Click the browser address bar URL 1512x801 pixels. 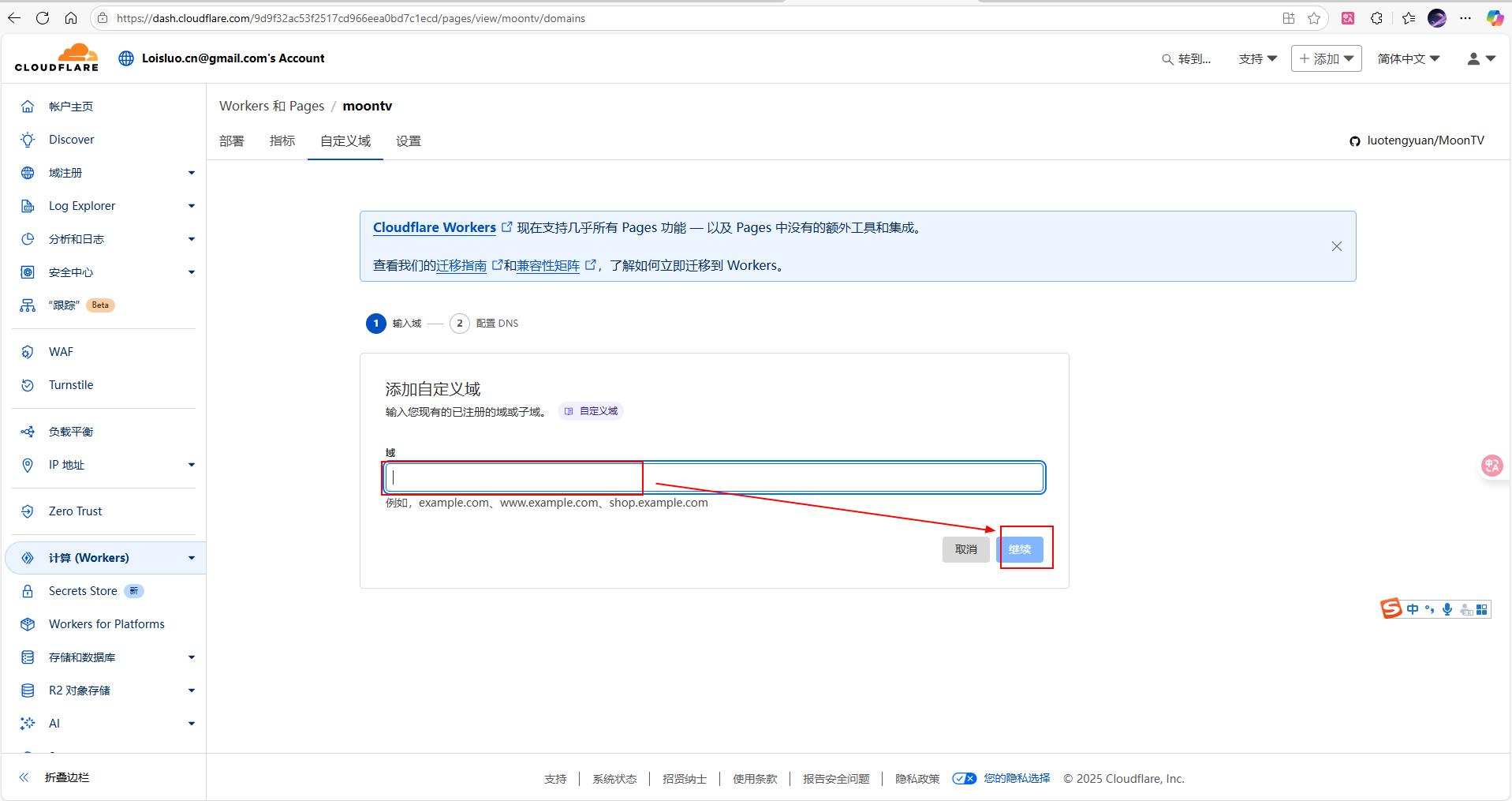351,18
